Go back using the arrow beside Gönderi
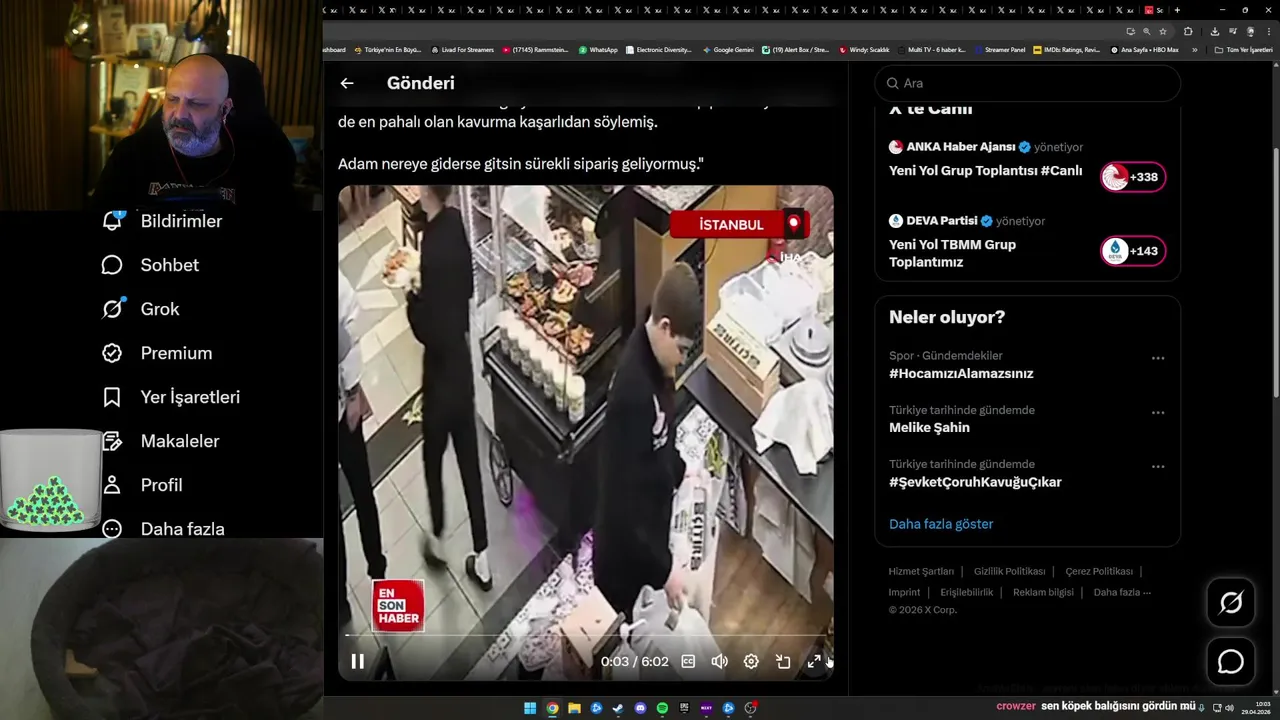The image size is (1280, 720). (x=347, y=83)
